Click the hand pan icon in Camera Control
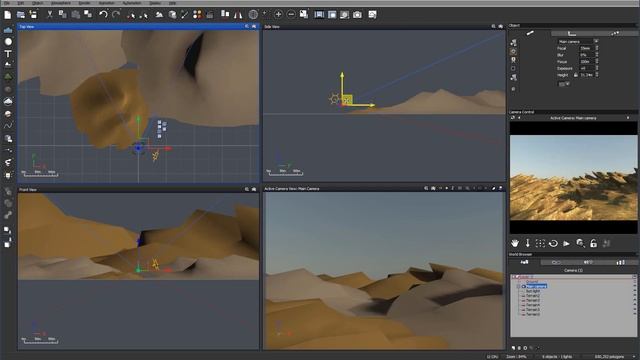Viewport: 640px width, 360px height. point(515,243)
